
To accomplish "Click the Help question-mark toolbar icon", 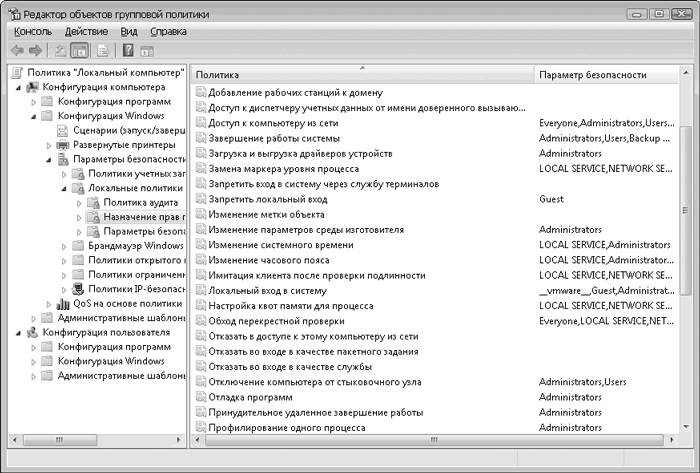I will [127, 50].
